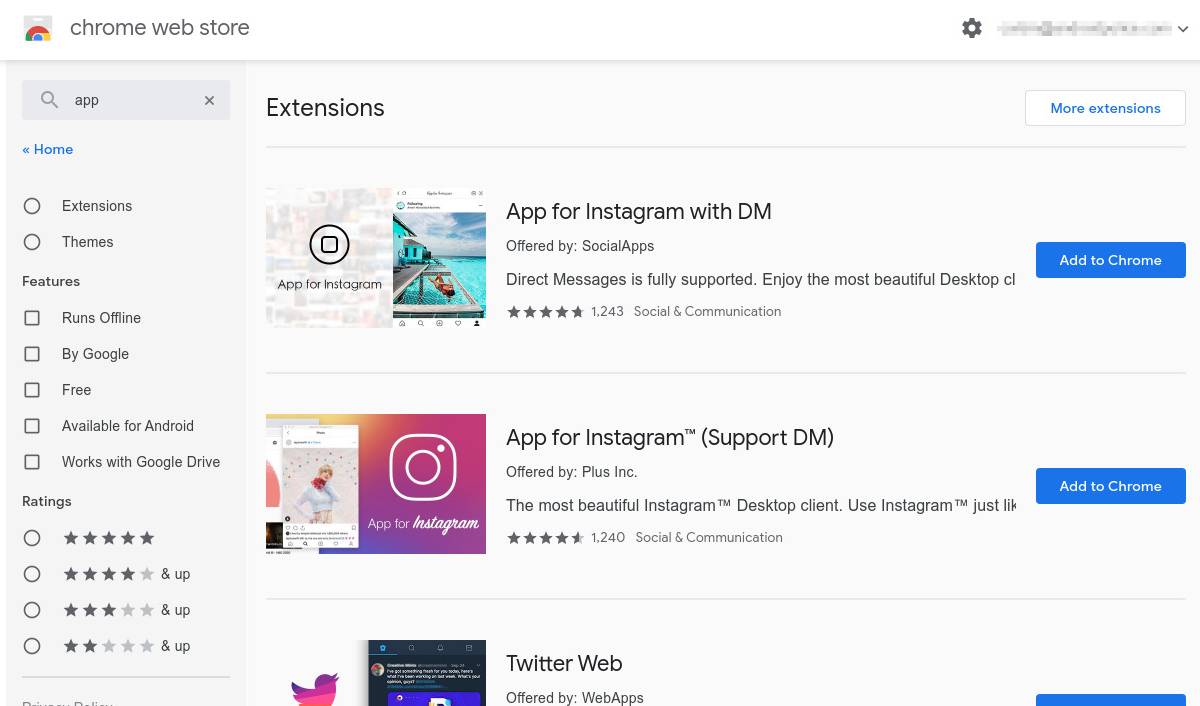Image resolution: width=1200 pixels, height=706 pixels.
Task: Open the settings gear menu
Action: 971,28
